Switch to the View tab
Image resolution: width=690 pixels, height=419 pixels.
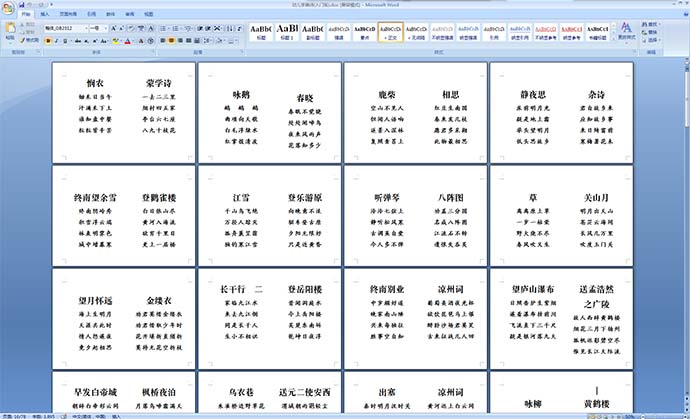(x=149, y=14)
